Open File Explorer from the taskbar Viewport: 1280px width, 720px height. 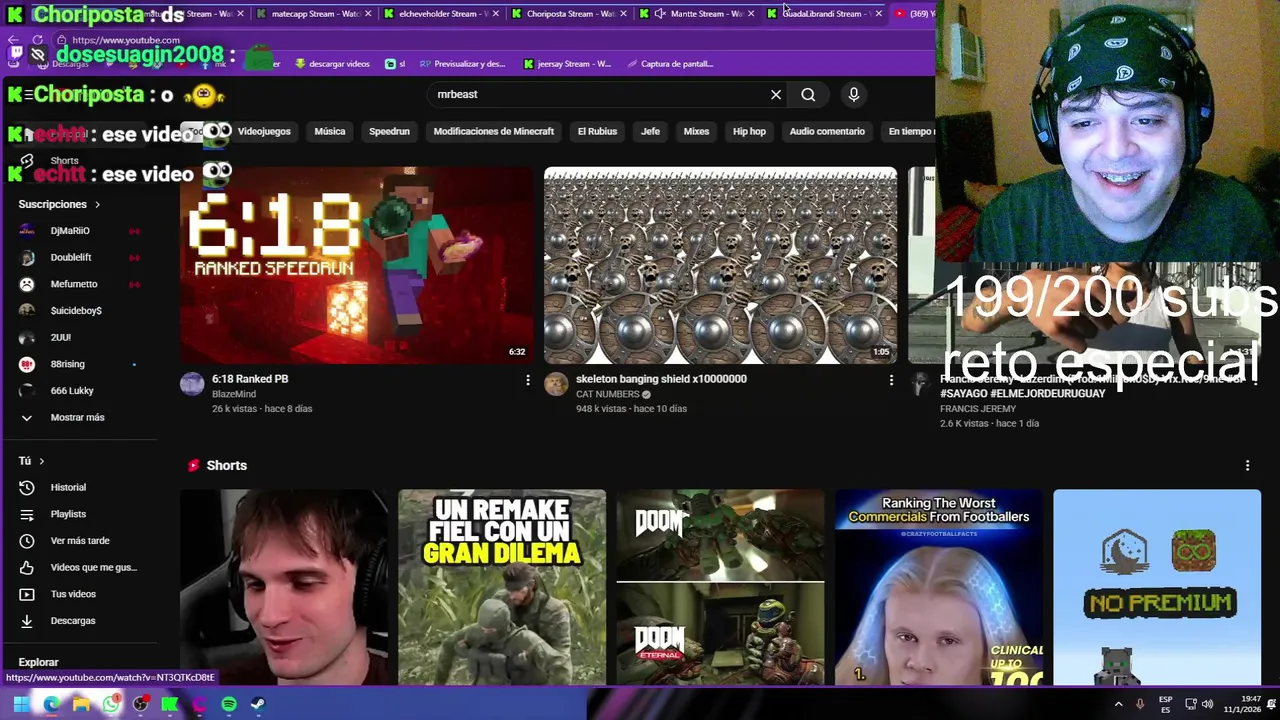tap(81, 704)
